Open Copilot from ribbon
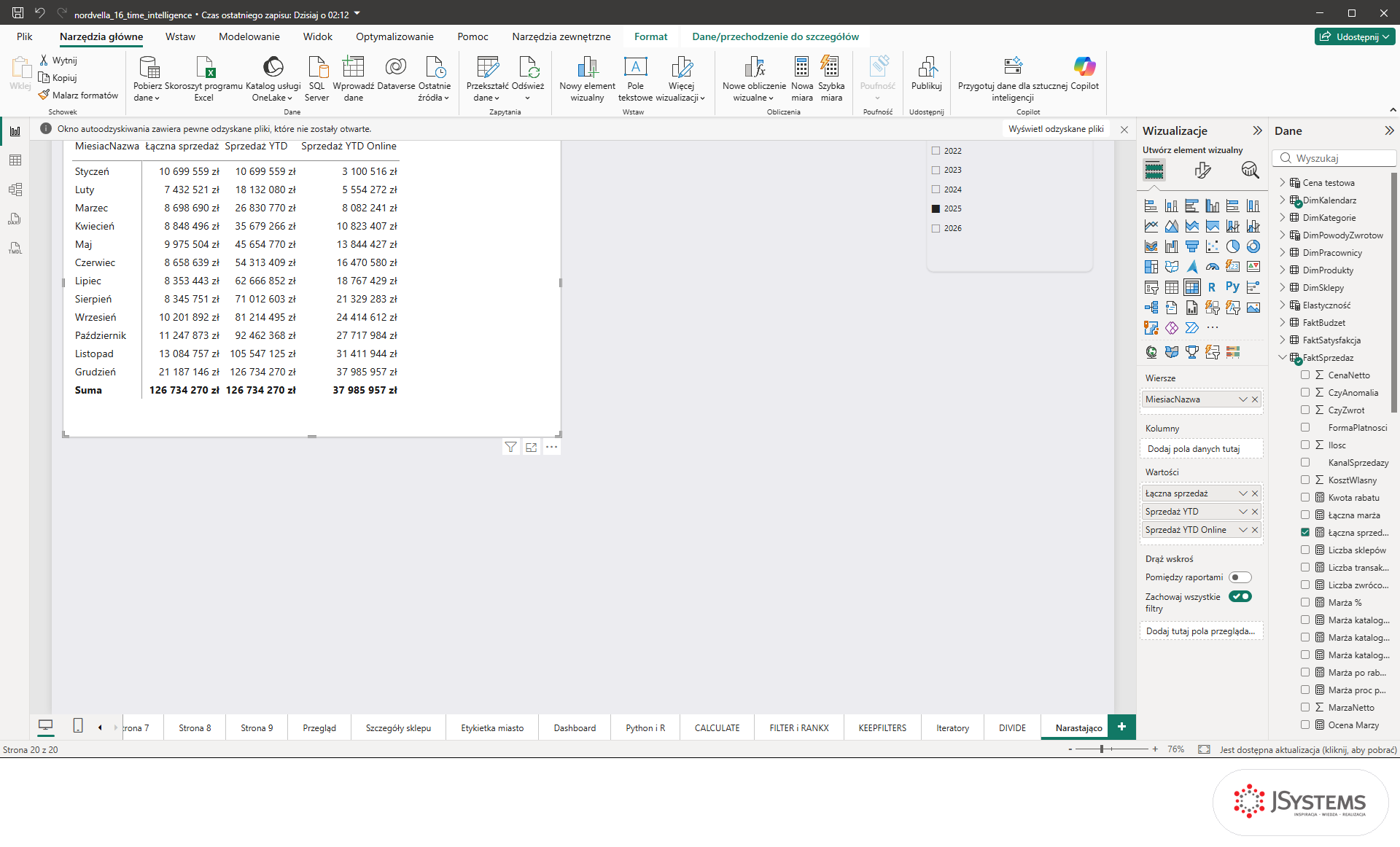This screenshot has width=1400, height=847. pyautogui.click(x=1084, y=73)
